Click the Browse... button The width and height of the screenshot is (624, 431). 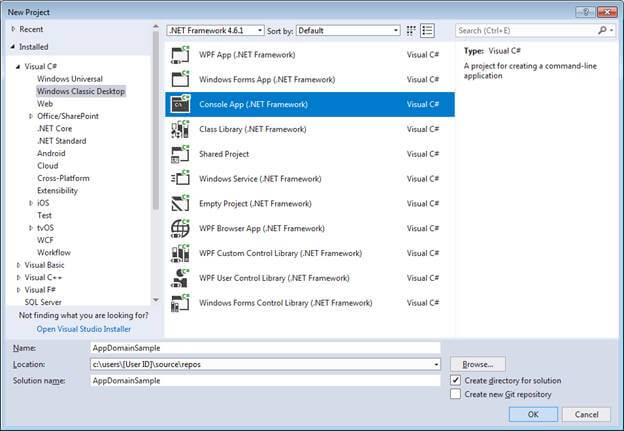coord(478,364)
